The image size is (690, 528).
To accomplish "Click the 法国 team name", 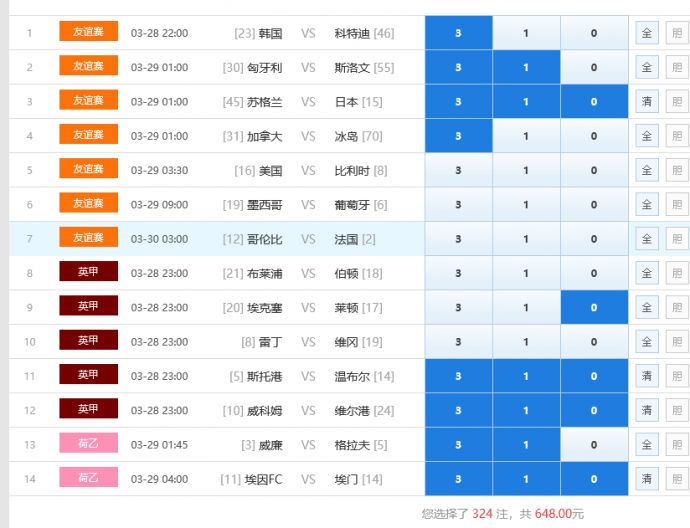I will [x=347, y=239].
